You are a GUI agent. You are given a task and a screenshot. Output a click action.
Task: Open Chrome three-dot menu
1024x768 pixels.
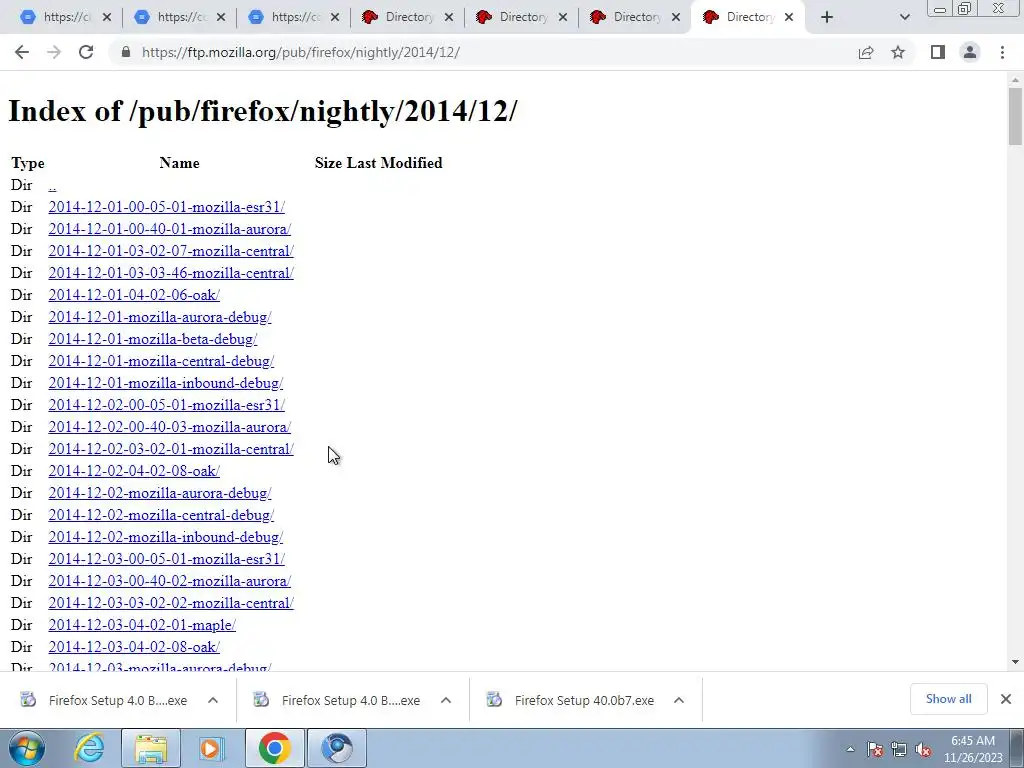click(x=1002, y=52)
